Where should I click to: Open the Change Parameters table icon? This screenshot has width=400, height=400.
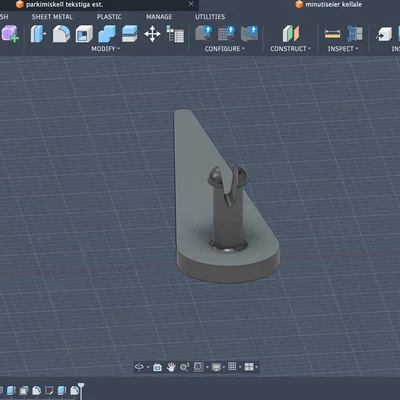tap(175, 34)
